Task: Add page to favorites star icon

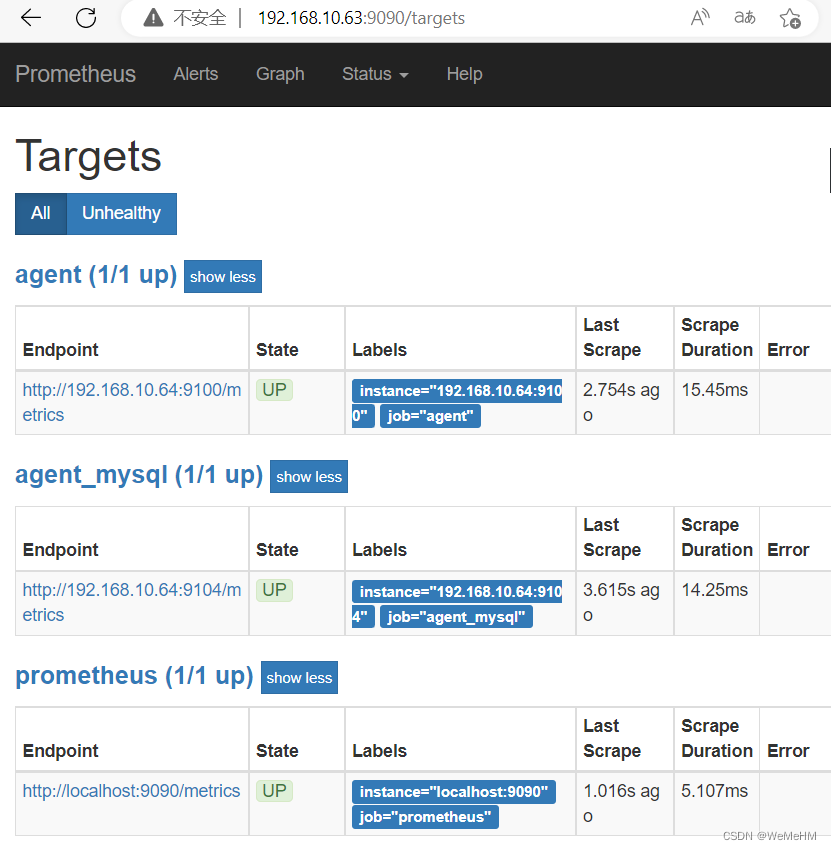Action: click(790, 18)
